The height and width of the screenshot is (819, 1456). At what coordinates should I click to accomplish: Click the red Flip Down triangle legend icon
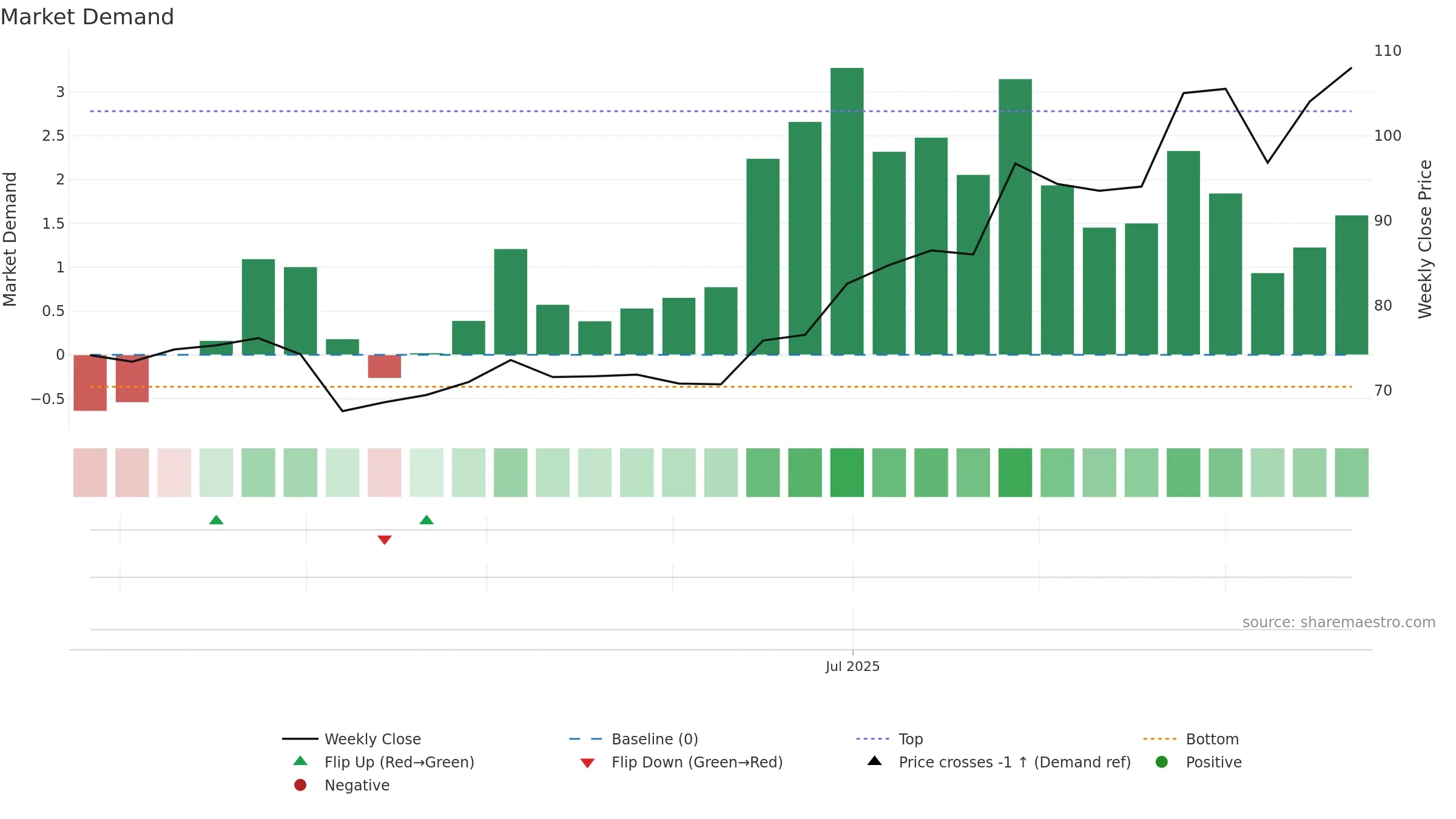pos(587,763)
